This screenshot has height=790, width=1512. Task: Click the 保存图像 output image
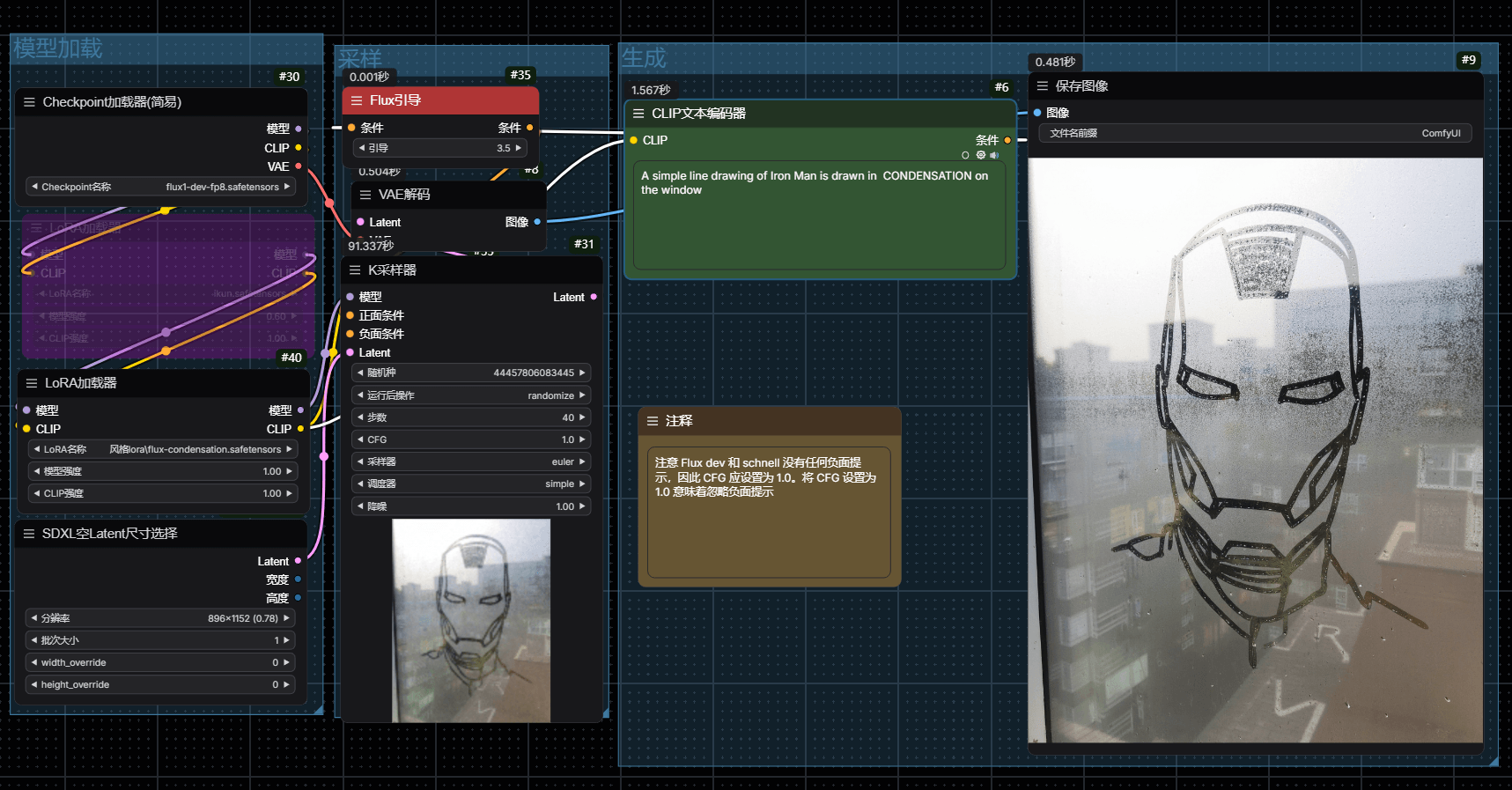1255,450
